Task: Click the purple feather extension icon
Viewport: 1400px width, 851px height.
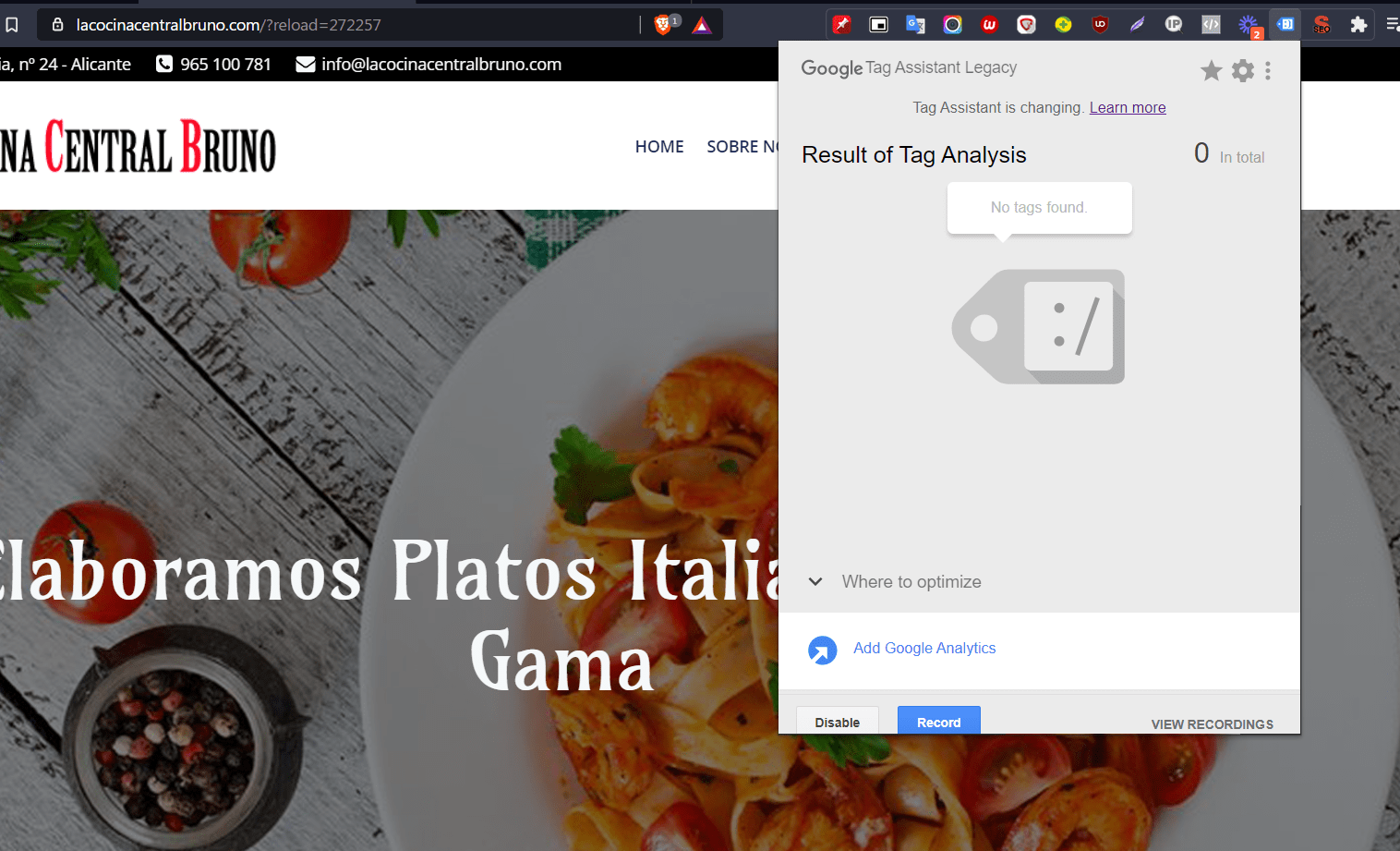Action: tap(1137, 25)
